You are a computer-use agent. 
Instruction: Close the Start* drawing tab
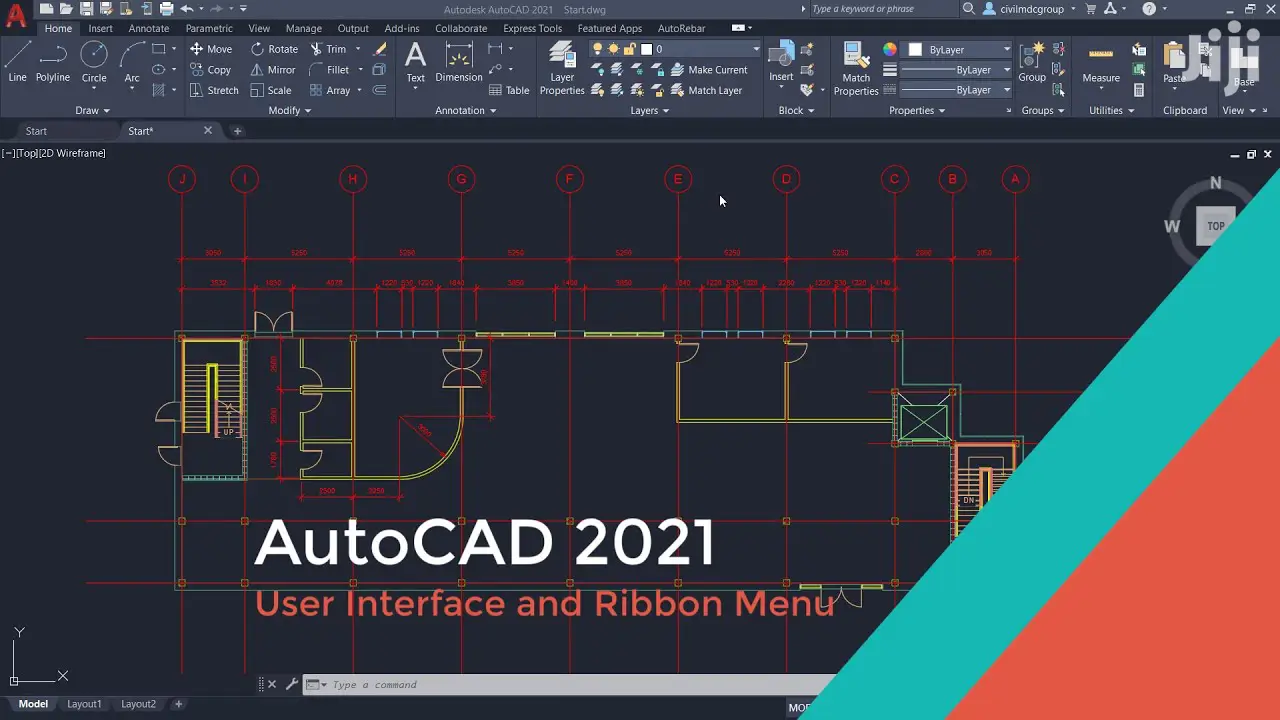click(x=208, y=130)
